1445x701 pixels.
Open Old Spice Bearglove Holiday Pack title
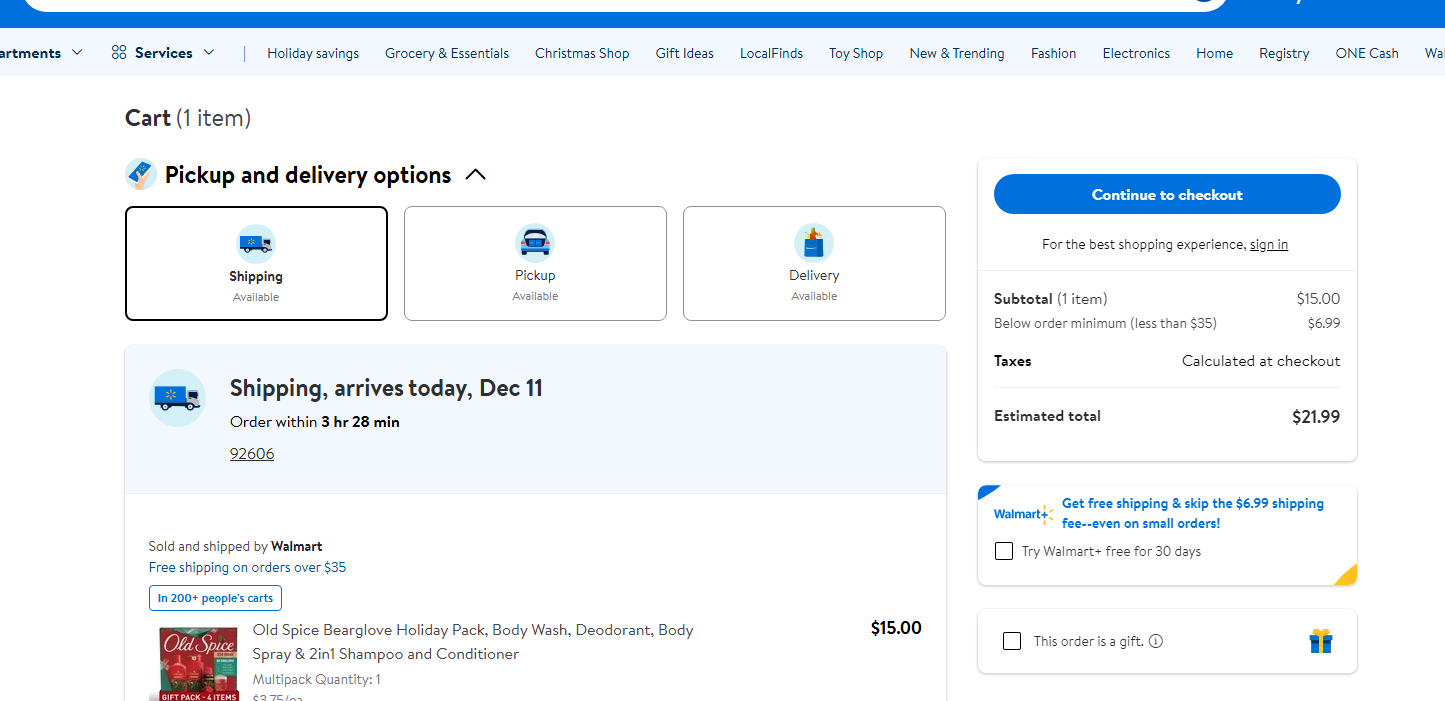(473, 642)
